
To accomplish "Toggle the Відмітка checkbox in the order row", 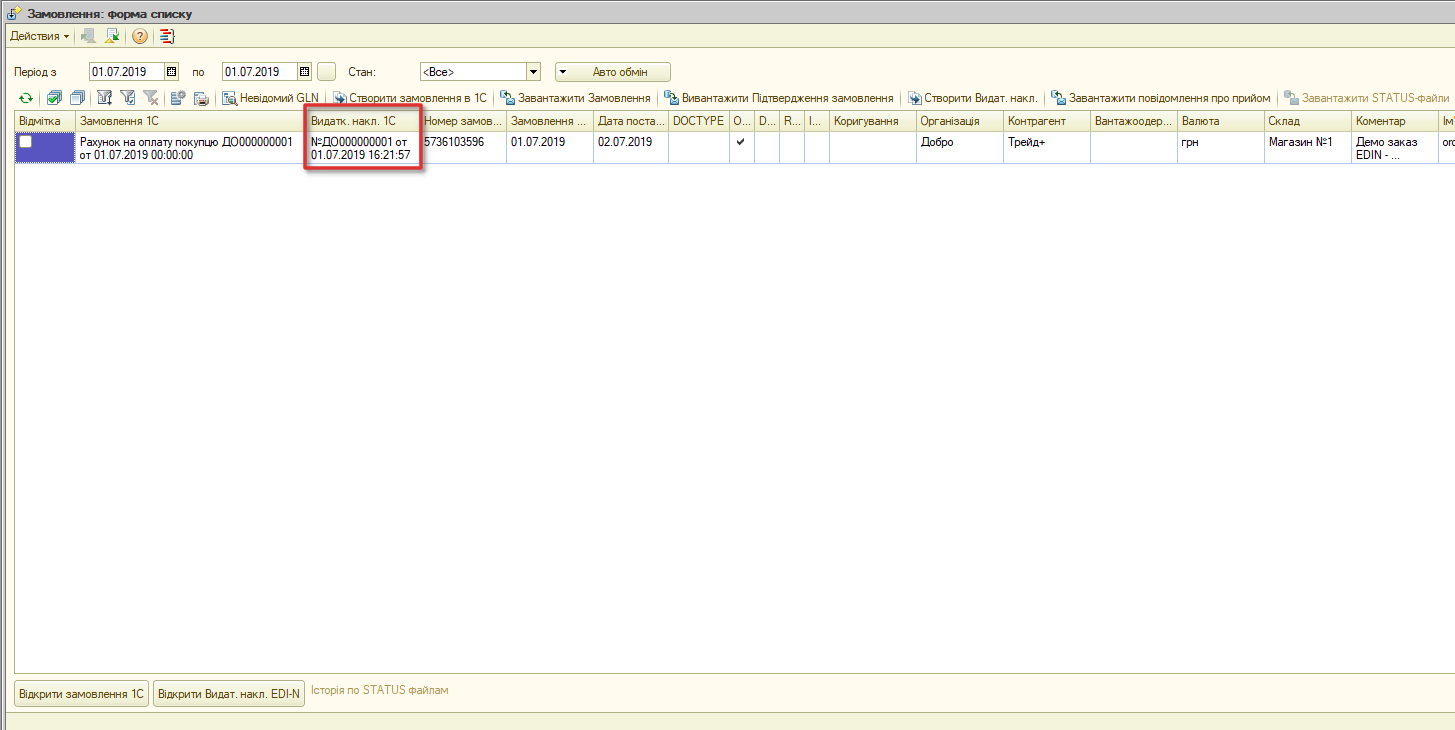I will pyautogui.click(x=26, y=142).
